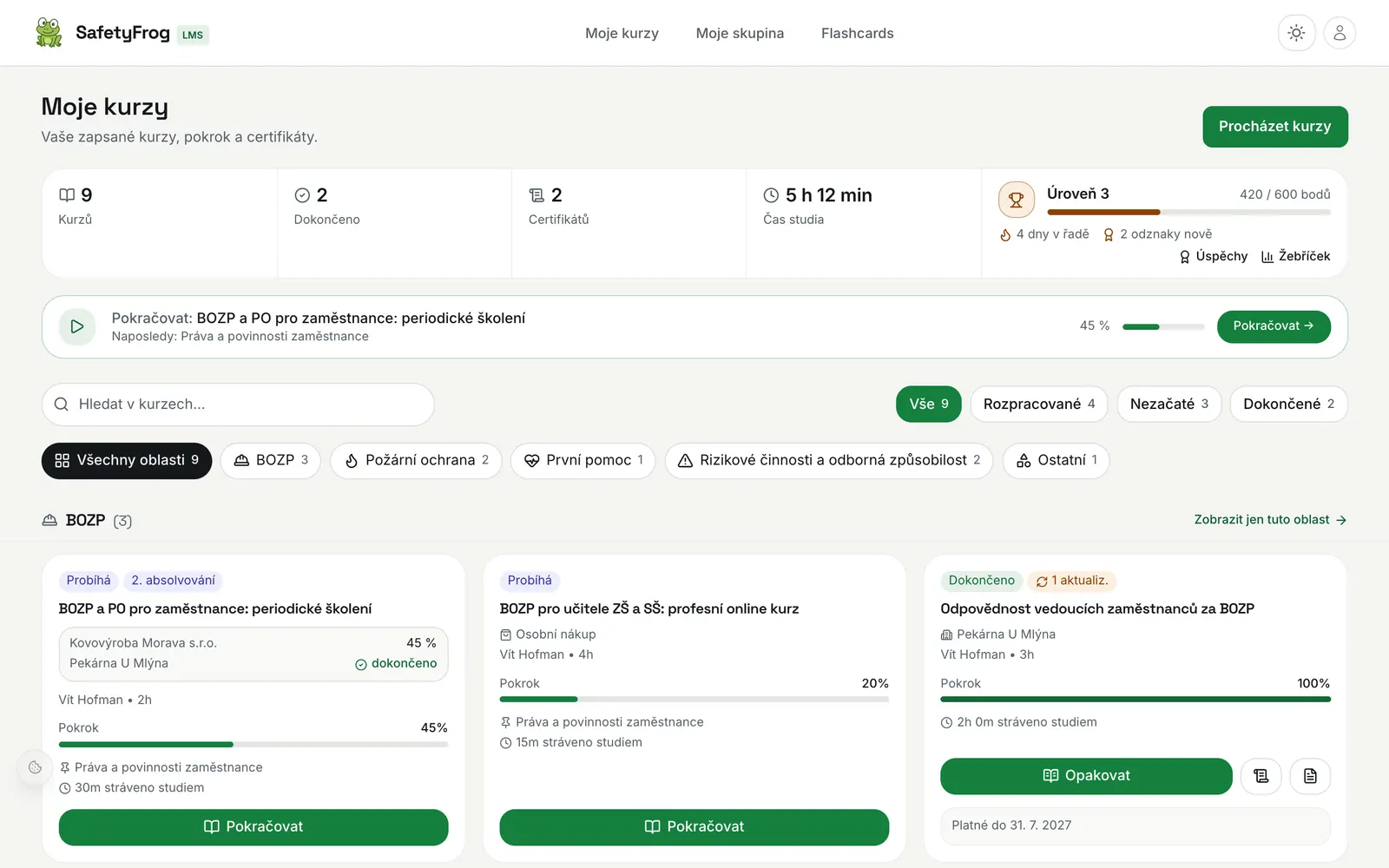Click the Procházet kurzy button

click(x=1274, y=127)
